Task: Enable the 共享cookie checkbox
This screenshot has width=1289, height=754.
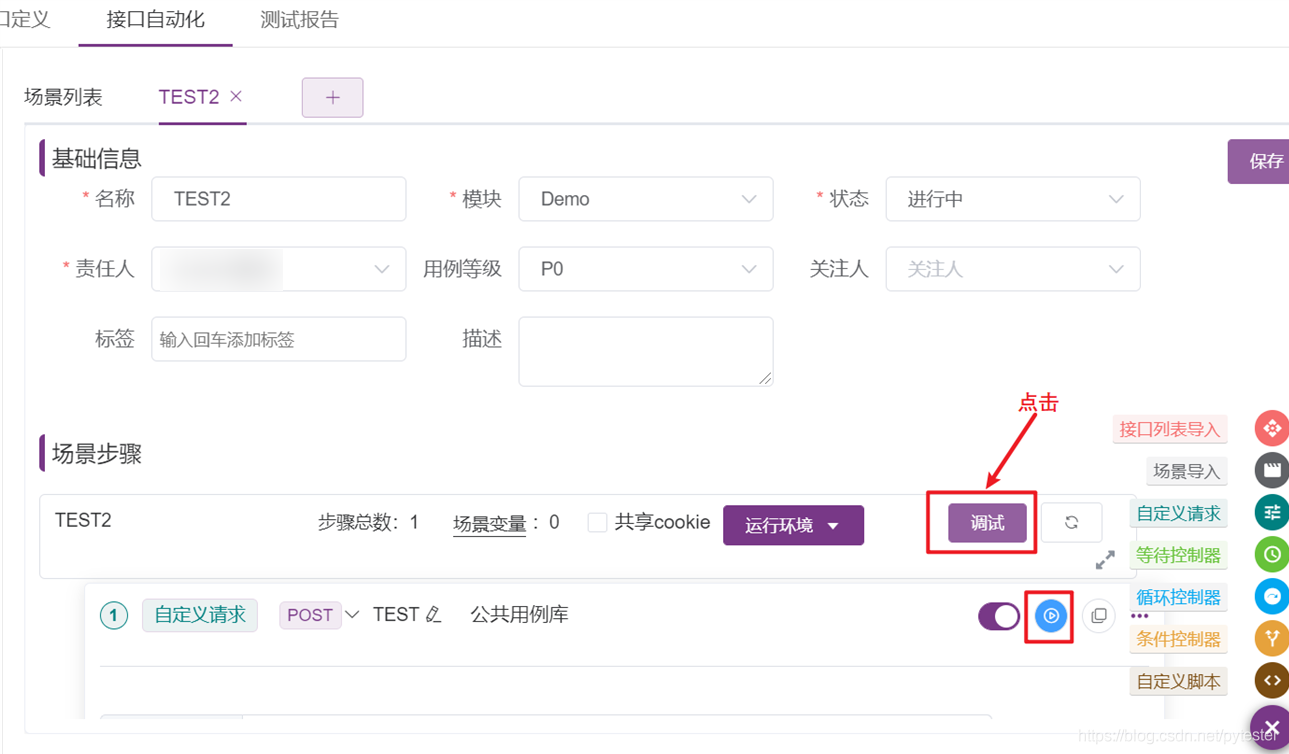Action: [597, 523]
